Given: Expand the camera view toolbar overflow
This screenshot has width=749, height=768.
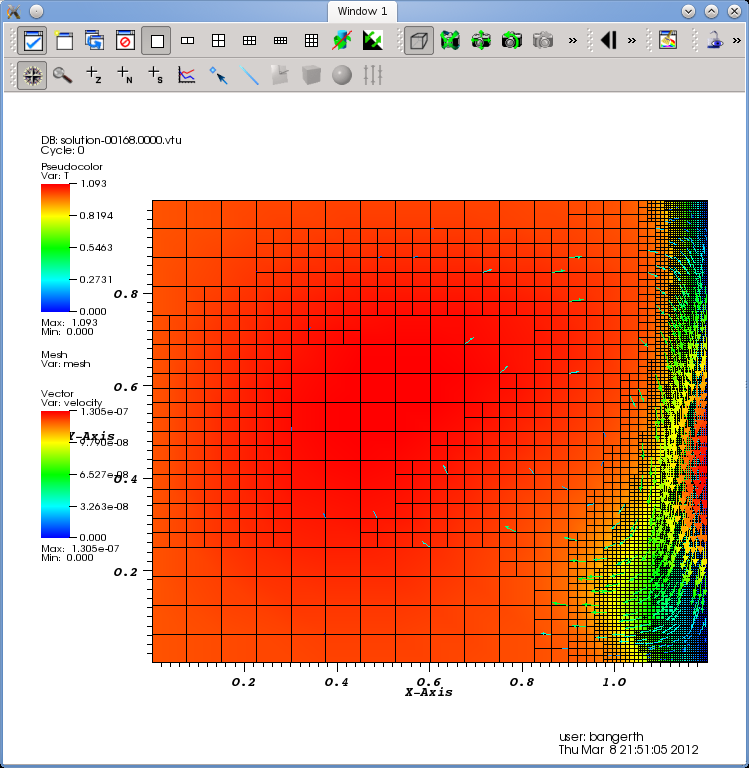Looking at the screenshot, I should pyautogui.click(x=573, y=41).
